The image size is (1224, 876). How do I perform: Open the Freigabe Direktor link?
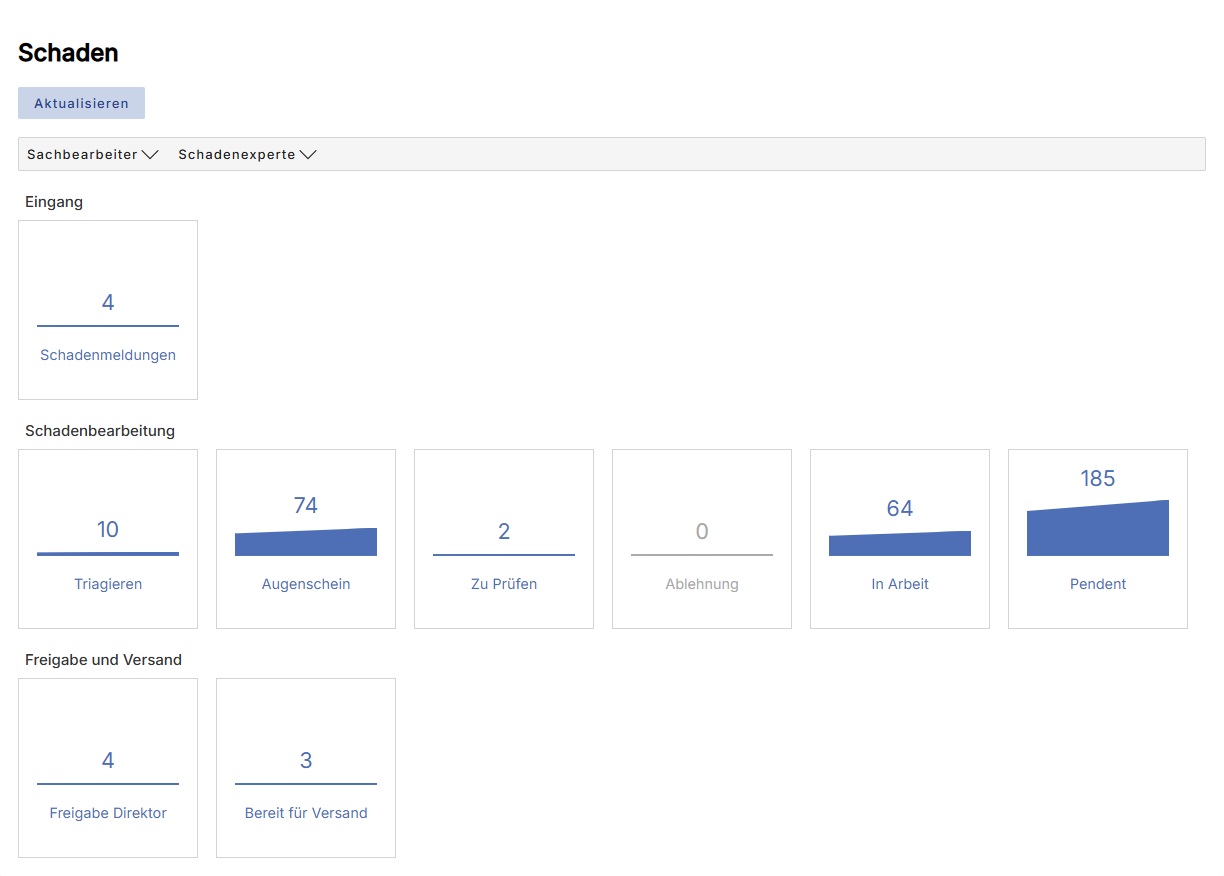coord(108,813)
